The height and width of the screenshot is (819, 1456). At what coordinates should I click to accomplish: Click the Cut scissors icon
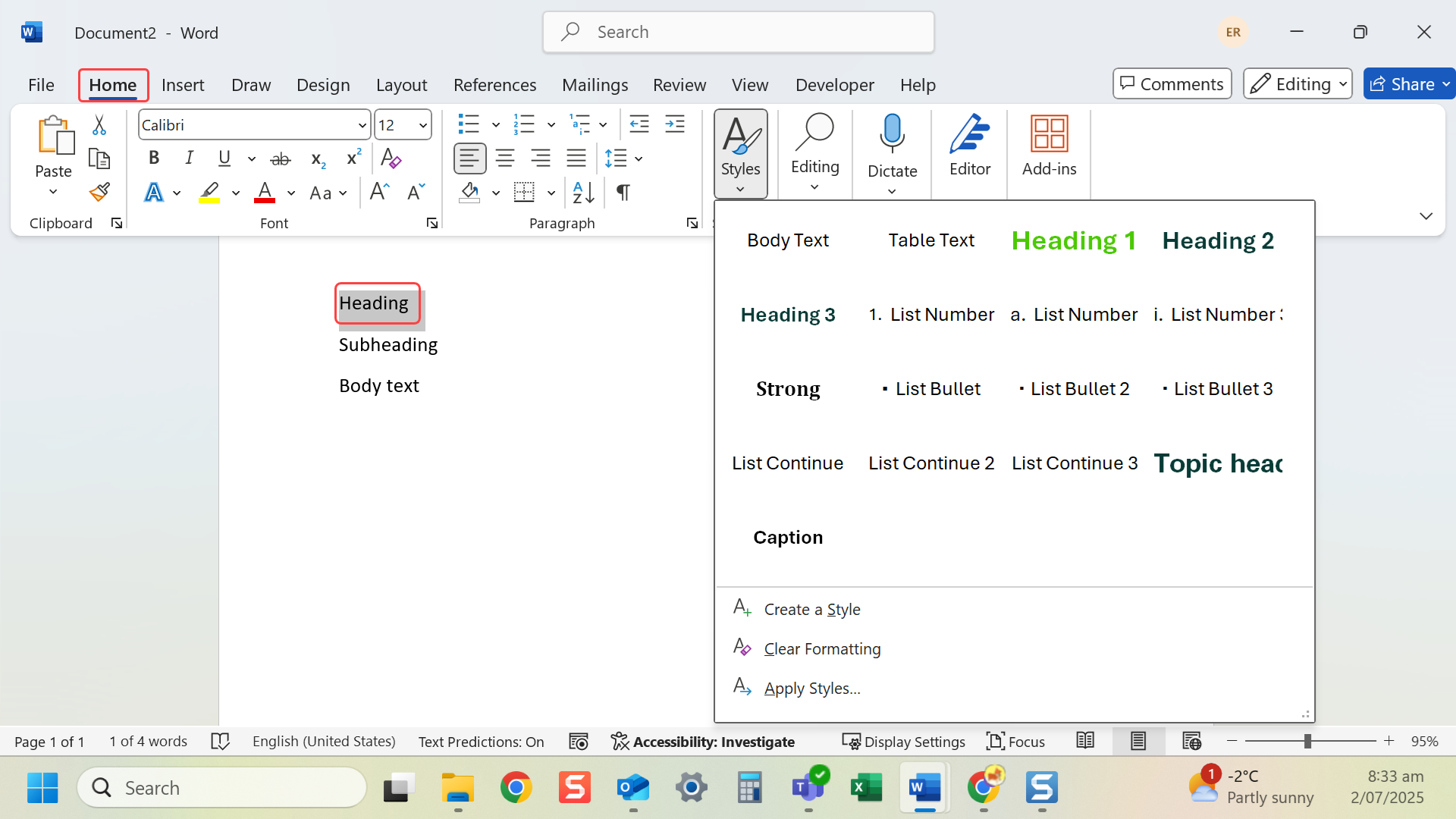(x=99, y=125)
